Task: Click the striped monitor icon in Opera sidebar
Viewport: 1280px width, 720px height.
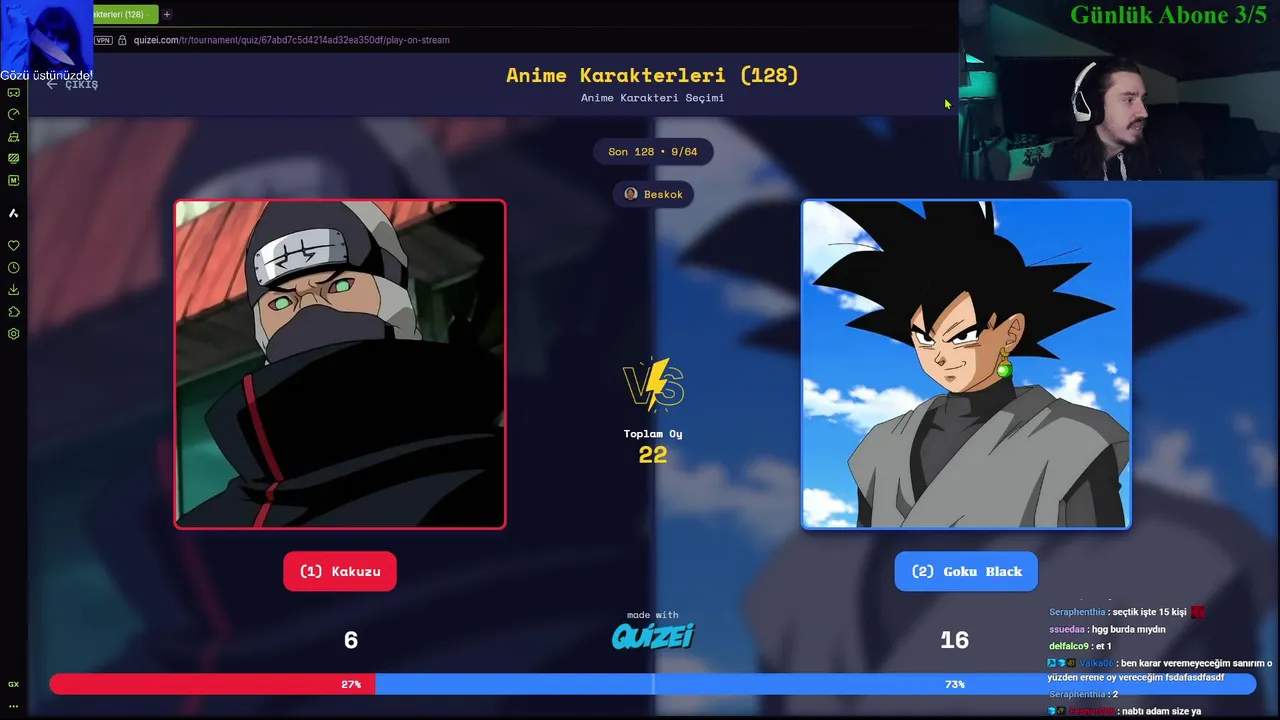Action: [x=14, y=158]
